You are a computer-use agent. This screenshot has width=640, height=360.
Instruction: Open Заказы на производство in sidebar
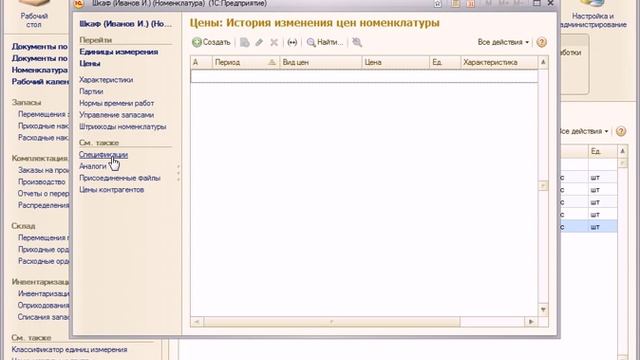click(44, 170)
